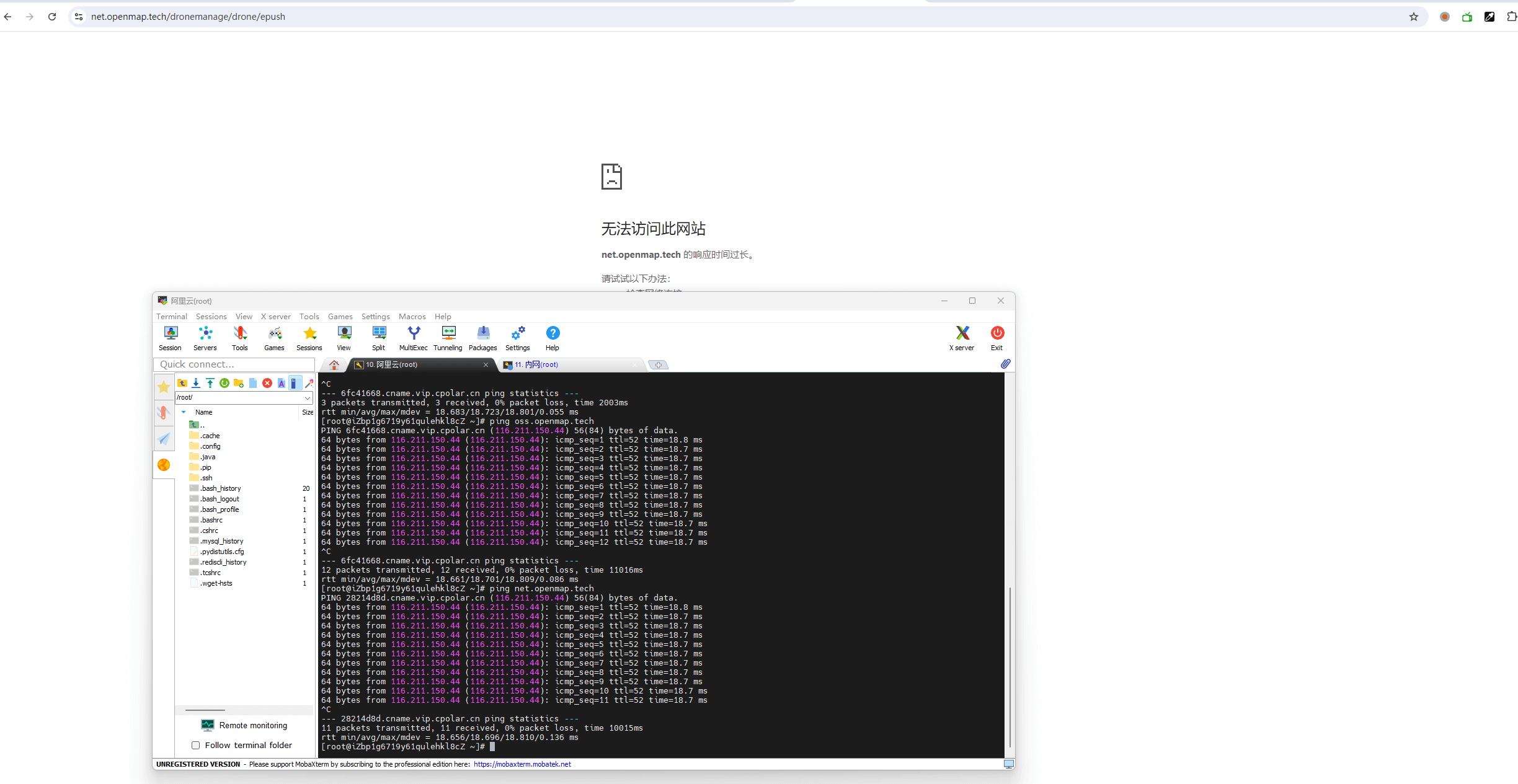Expand the /root/ path dropdown
This screenshot has height=784, width=1518.
point(308,398)
